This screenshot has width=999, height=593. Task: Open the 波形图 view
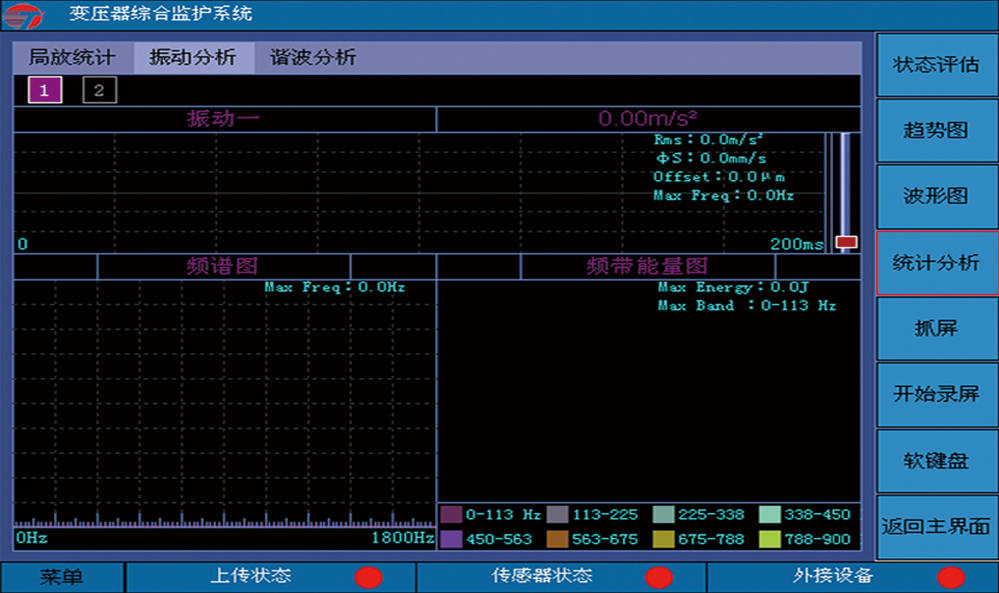pos(936,196)
